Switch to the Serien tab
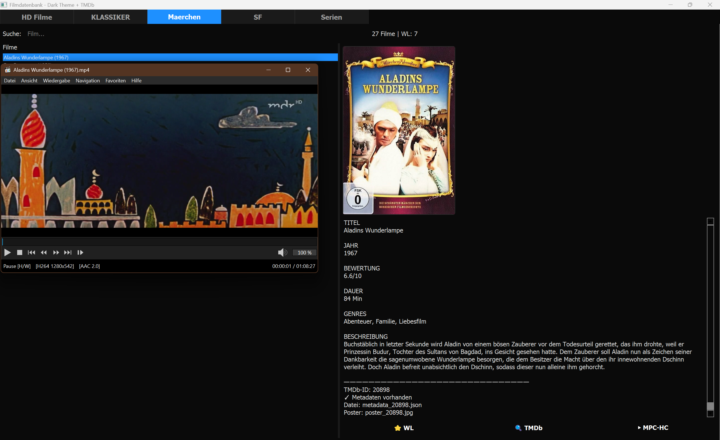Screen dimensions: 720x440 coord(332,17)
